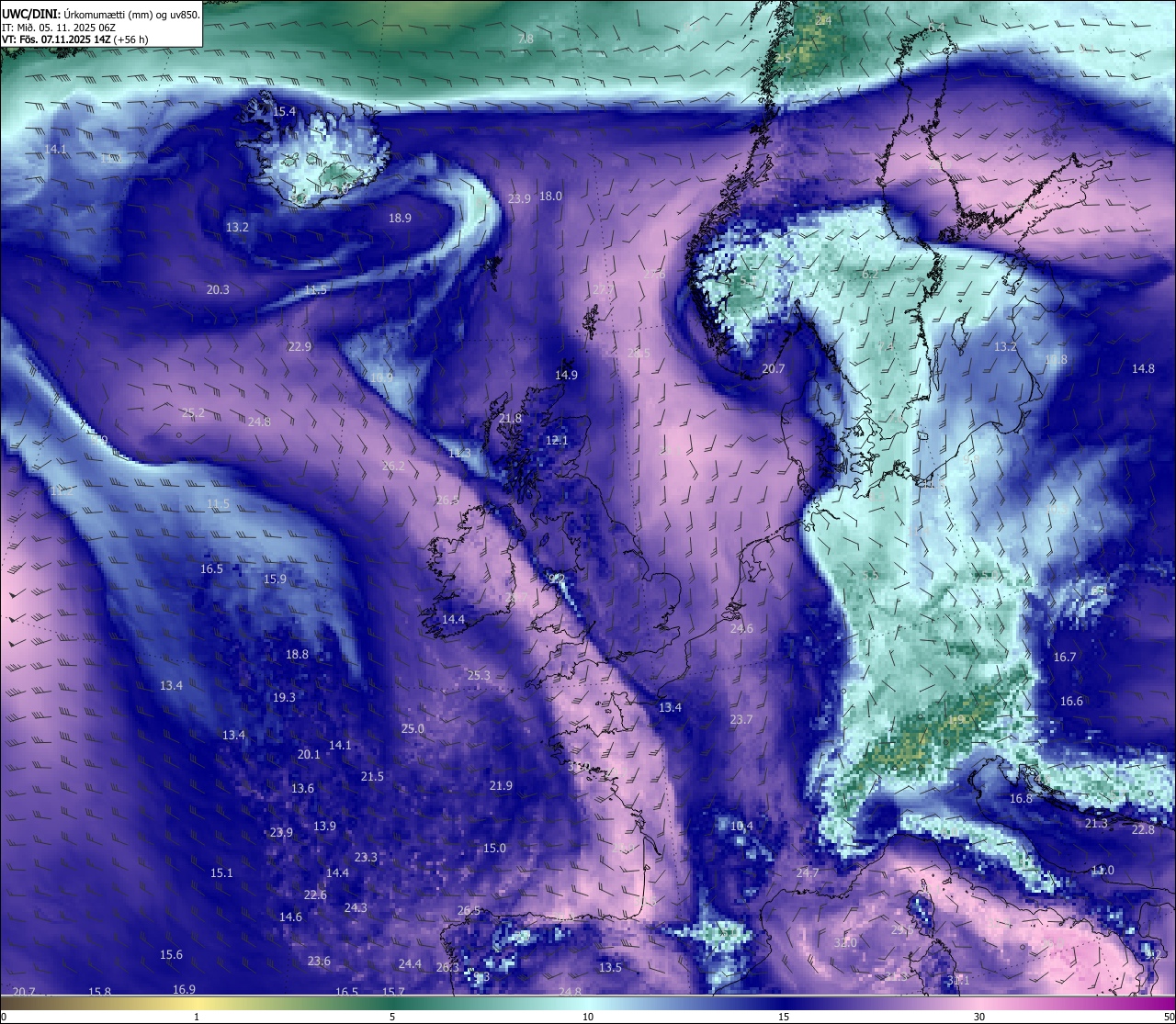Image resolution: width=1176 pixels, height=1024 pixels.
Task: Click the 30 tick label on color scale
Action: coord(979,1018)
